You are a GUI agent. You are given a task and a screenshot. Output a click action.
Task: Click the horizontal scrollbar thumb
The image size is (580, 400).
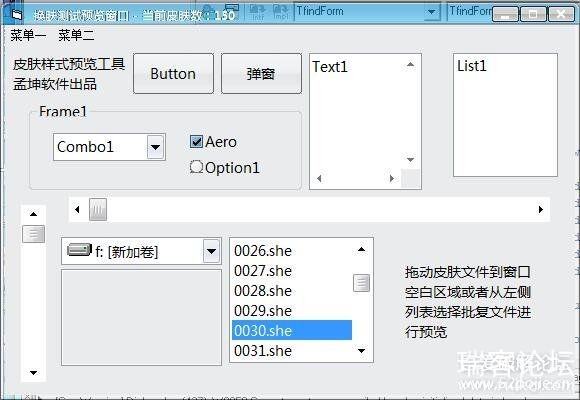click(98, 209)
